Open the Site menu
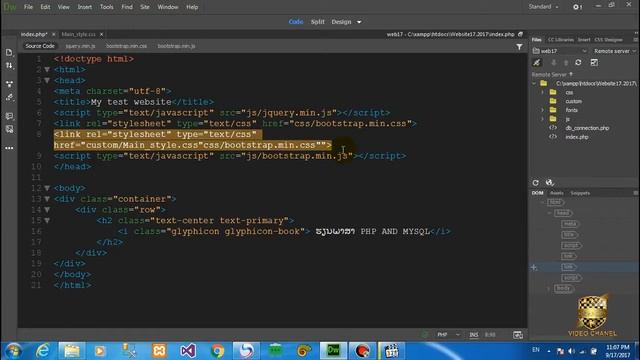The width and height of the screenshot is (640, 360). (145, 7)
